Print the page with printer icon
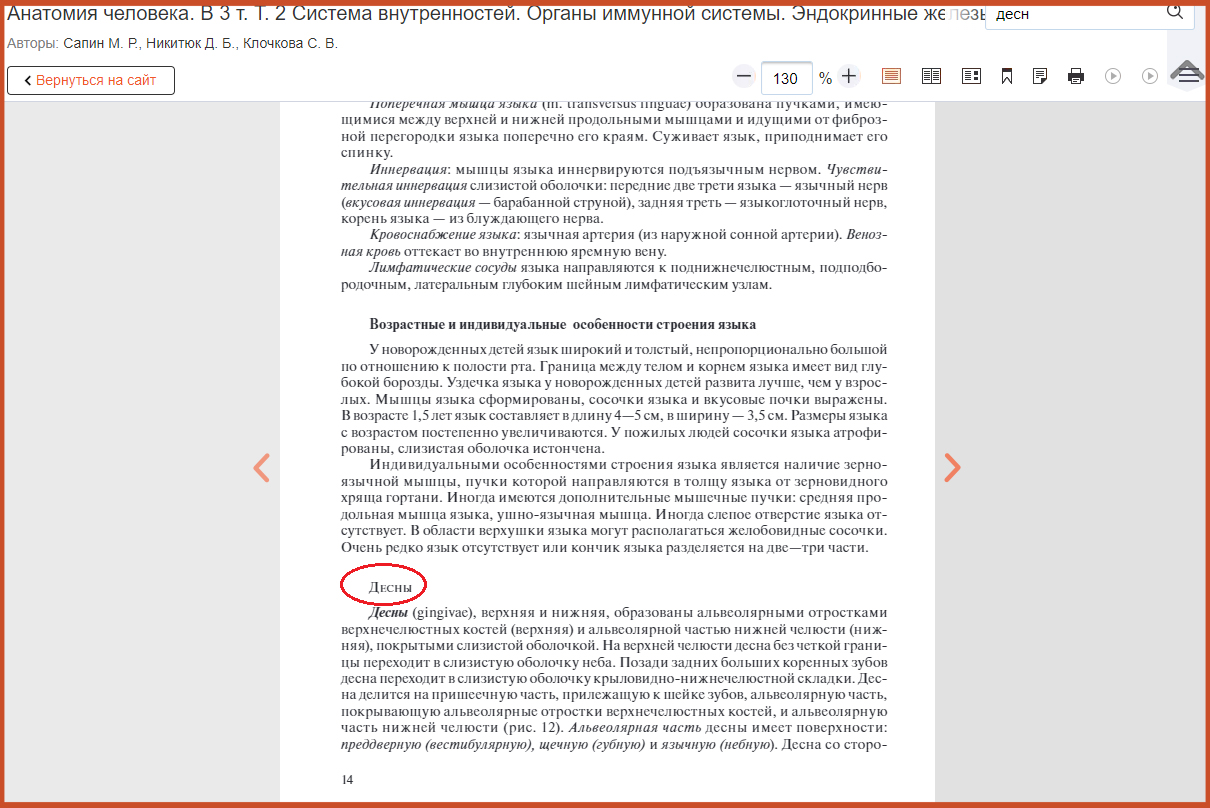Image resolution: width=1210 pixels, height=808 pixels. click(x=1076, y=76)
